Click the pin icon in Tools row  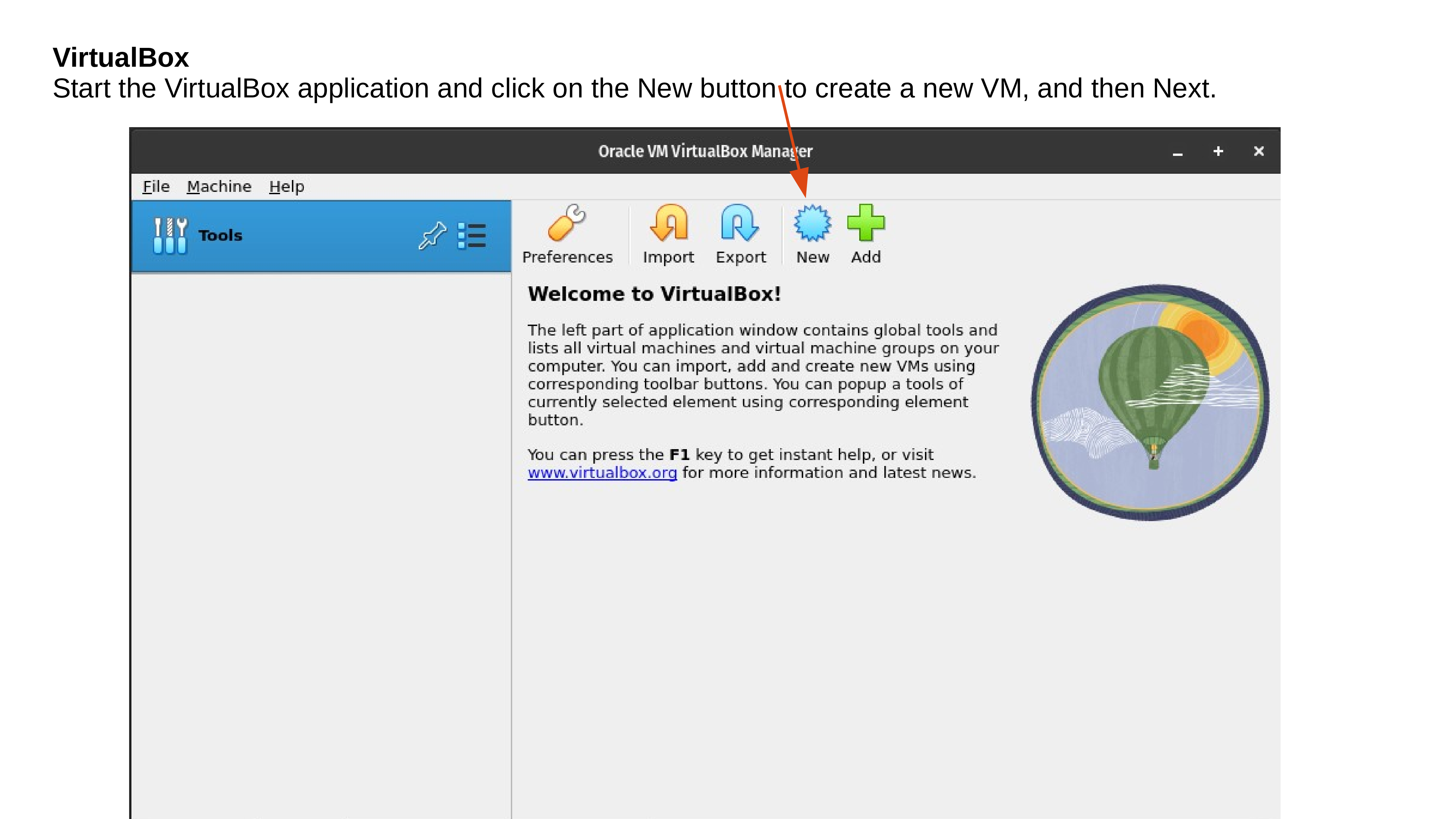pos(432,236)
